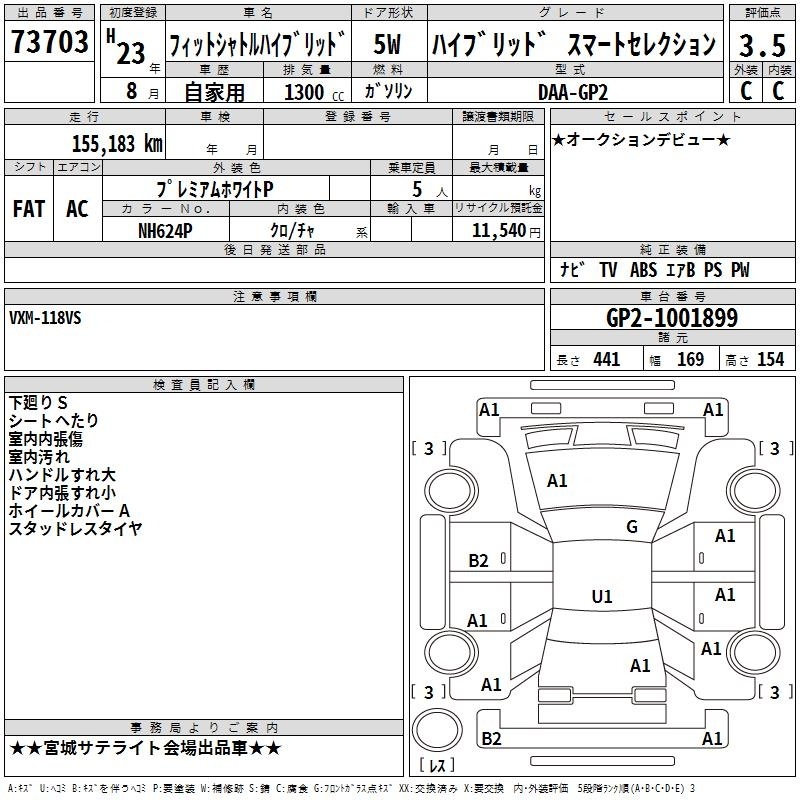Select the recycle deposit 11,540 value
This screenshot has height=800, width=800.
point(497,230)
